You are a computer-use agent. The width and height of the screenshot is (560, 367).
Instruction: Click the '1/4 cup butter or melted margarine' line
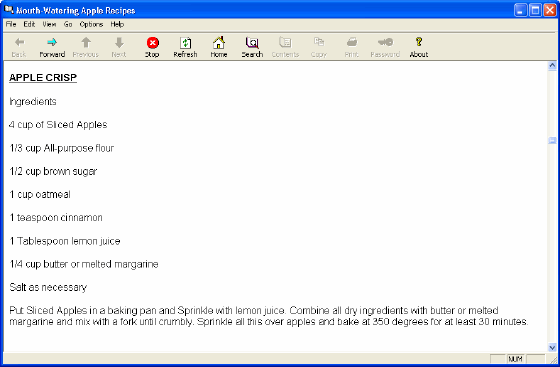(x=84, y=264)
